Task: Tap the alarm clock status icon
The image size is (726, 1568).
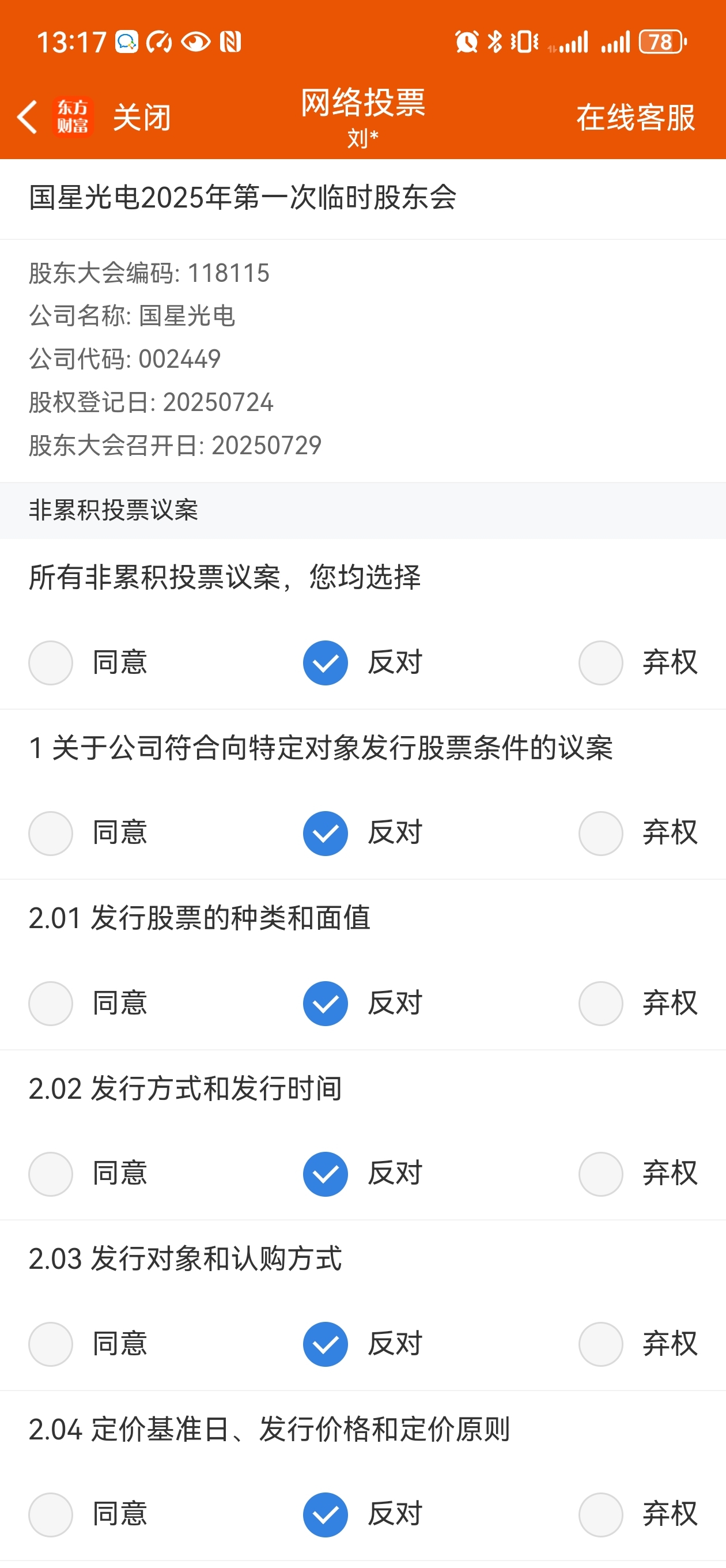Action: (x=467, y=42)
